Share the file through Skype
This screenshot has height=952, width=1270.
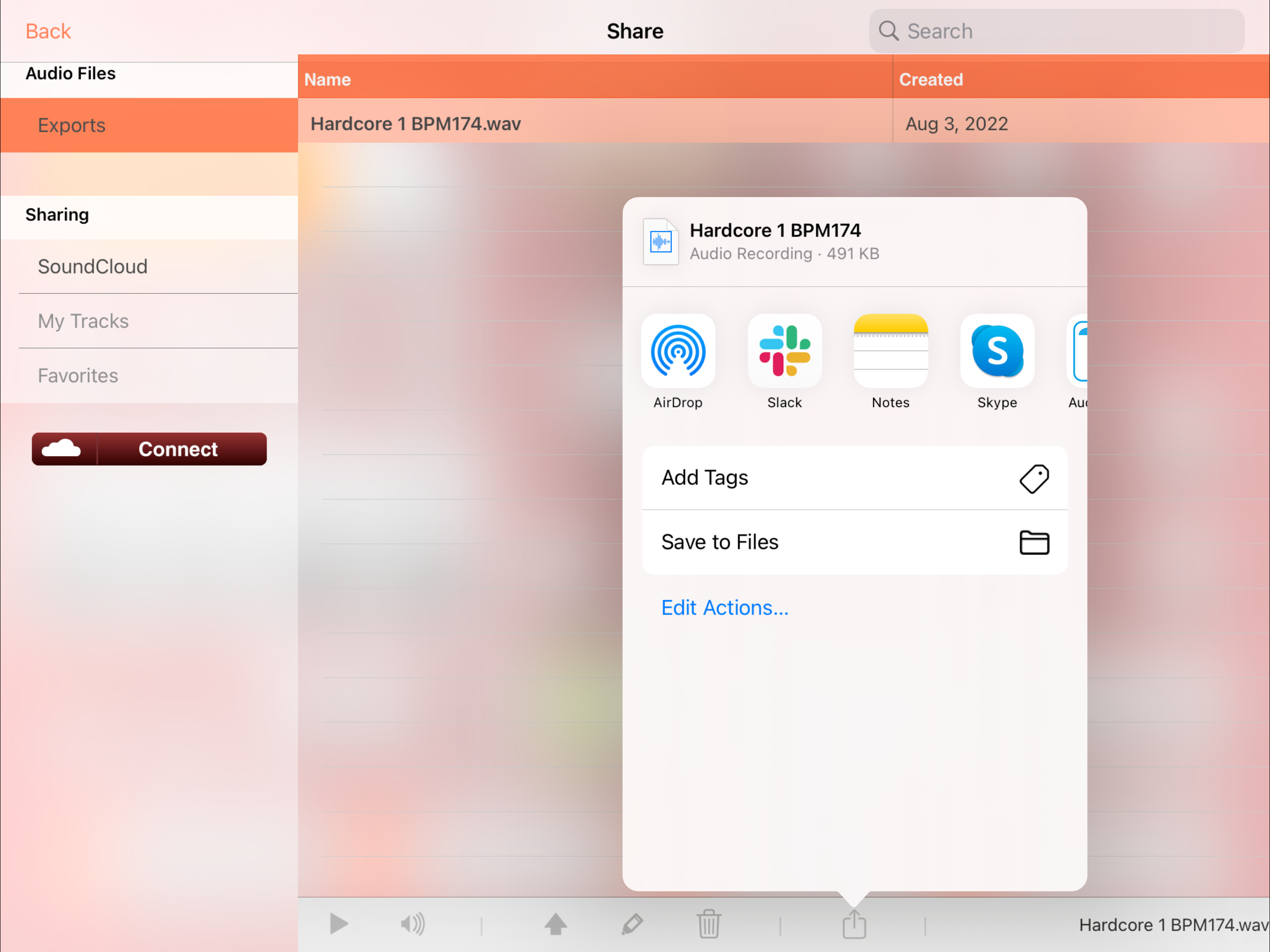point(997,351)
